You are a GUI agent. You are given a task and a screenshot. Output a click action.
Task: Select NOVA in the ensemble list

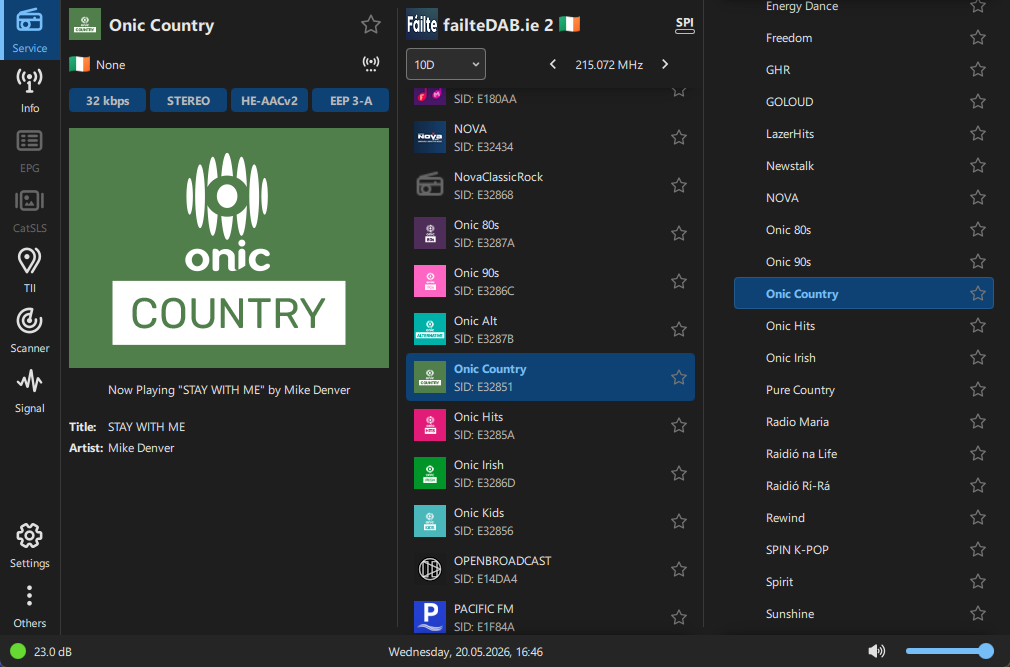550,137
